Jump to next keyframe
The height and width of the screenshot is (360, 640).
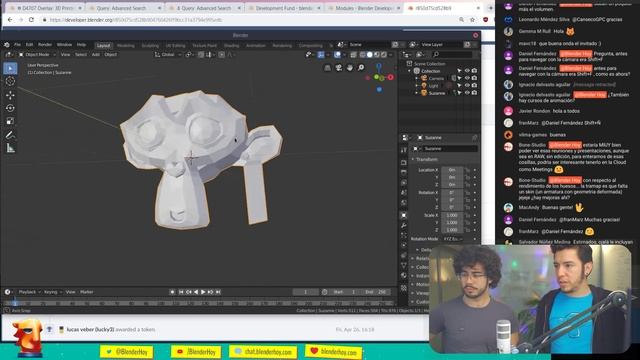210,292
